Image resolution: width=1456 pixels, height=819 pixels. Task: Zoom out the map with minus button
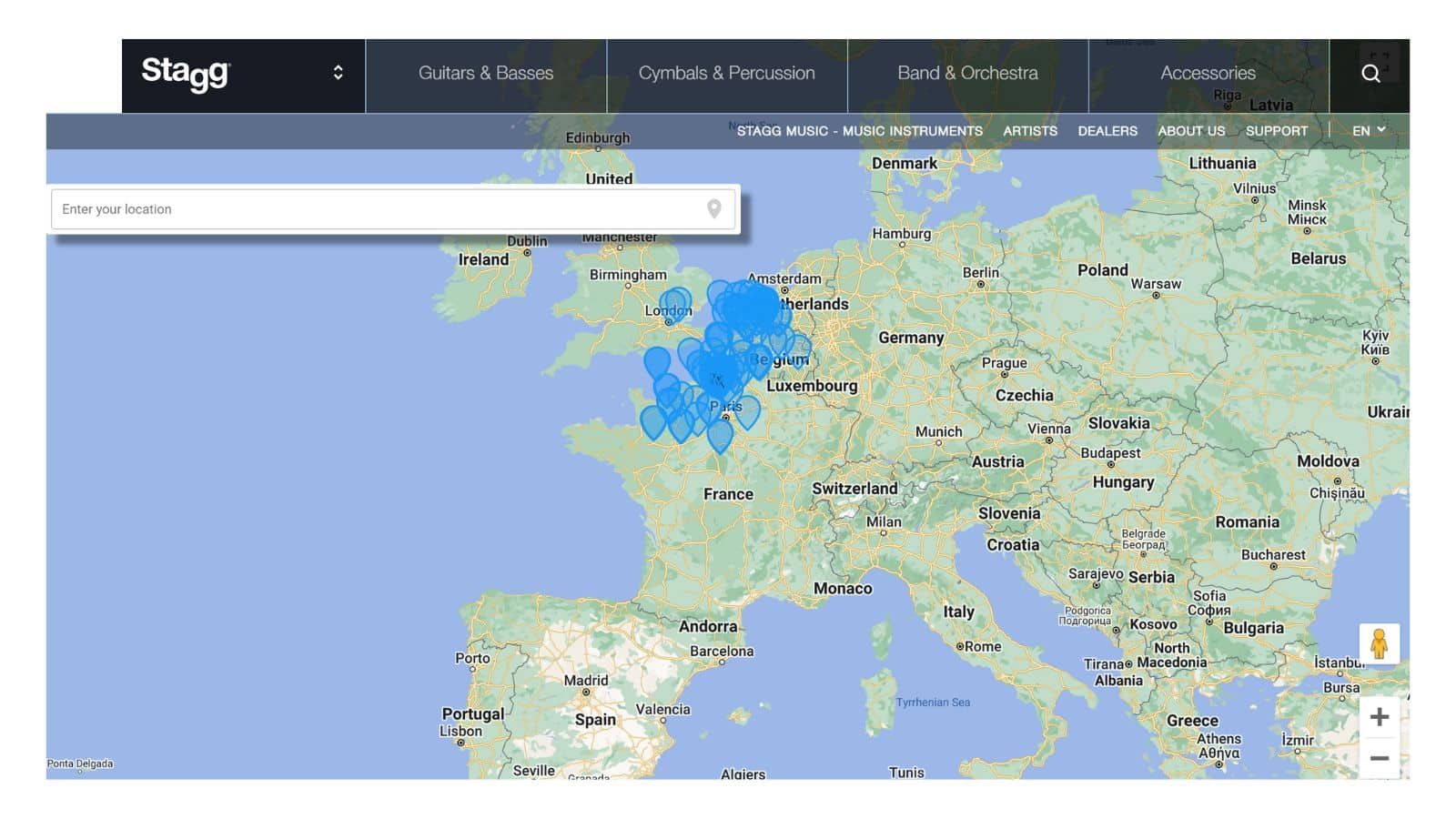coord(1379,758)
